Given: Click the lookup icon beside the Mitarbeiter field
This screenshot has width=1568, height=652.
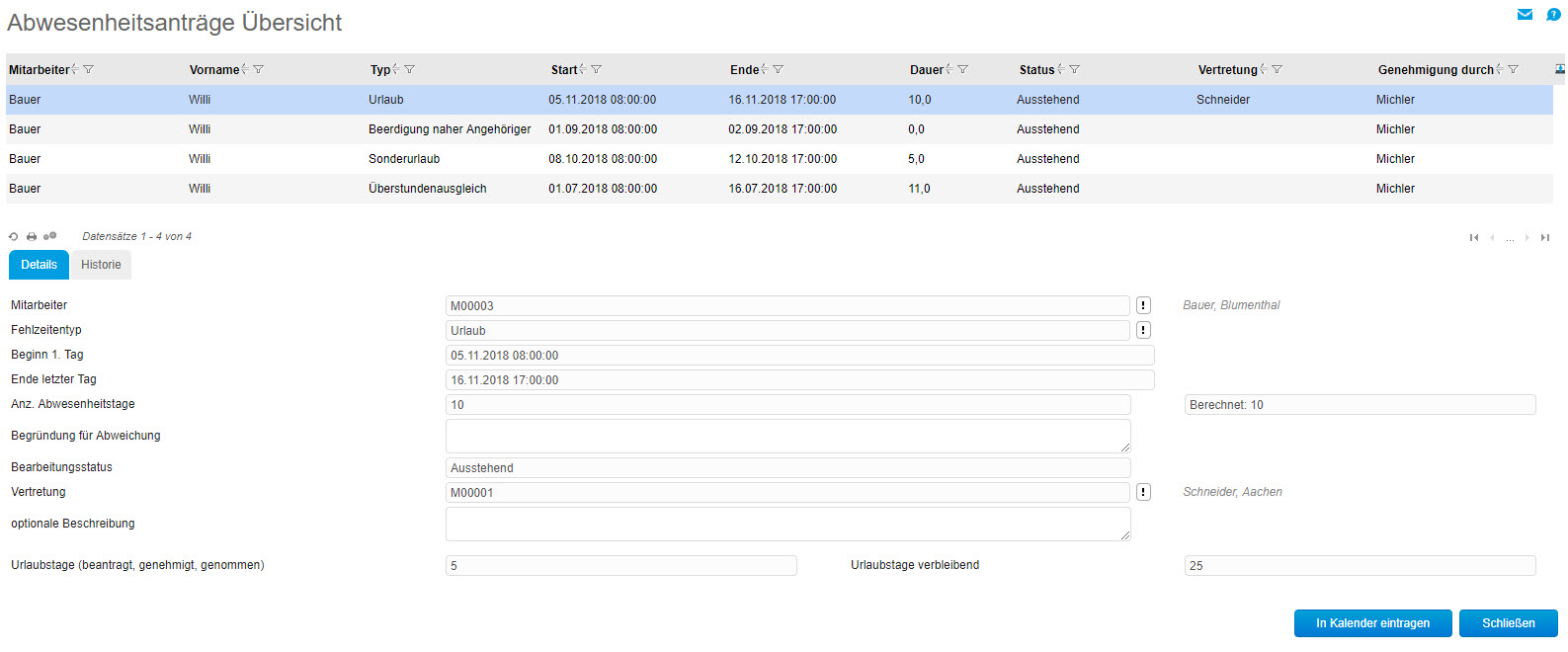Looking at the screenshot, I should pos(1143,306).
